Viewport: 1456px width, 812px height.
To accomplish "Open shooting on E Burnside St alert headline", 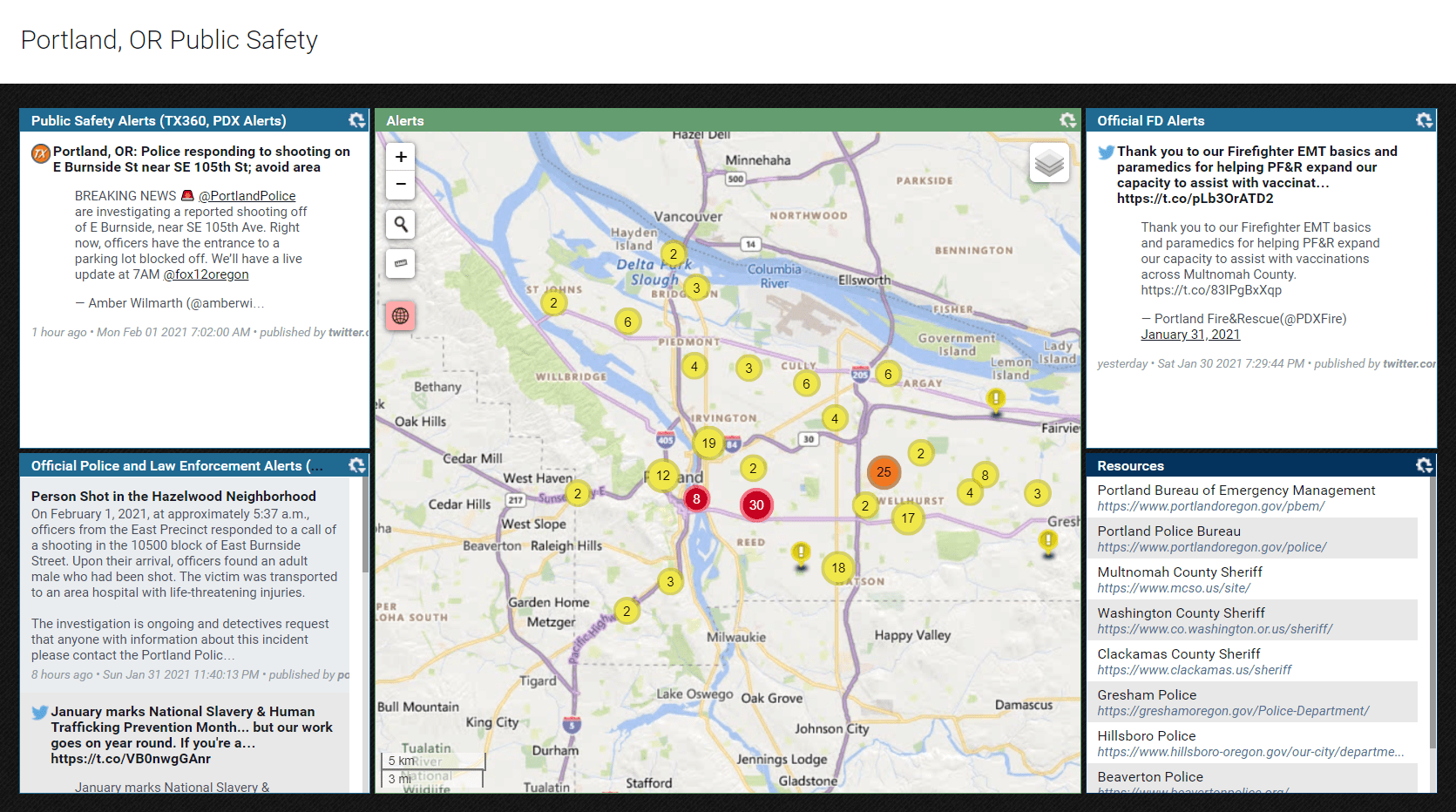I will pyautogui.click(x=201, y=159).
